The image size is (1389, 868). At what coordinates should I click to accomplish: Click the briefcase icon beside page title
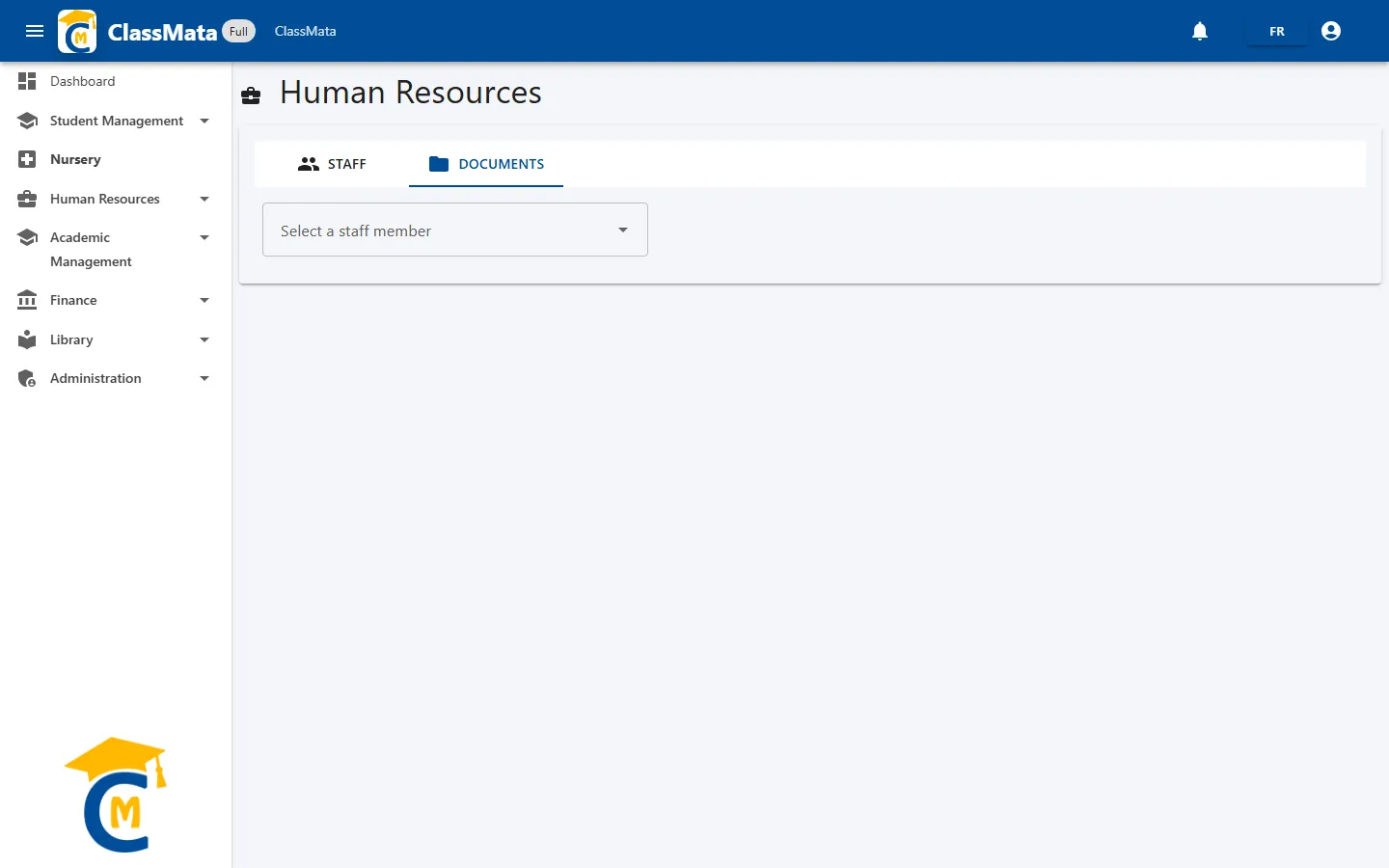click(x=251, y=95)
